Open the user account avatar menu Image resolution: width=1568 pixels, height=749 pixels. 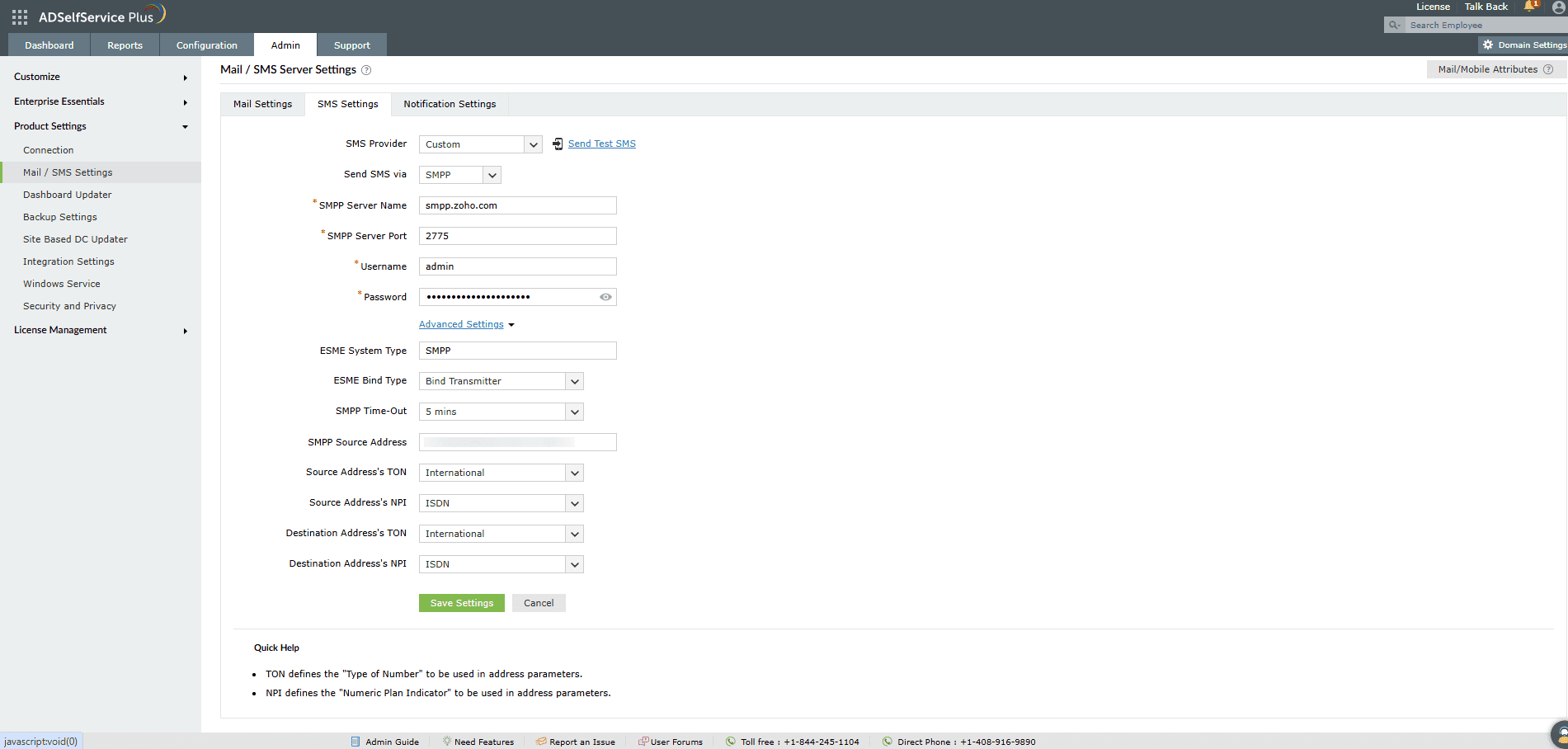1557,7
